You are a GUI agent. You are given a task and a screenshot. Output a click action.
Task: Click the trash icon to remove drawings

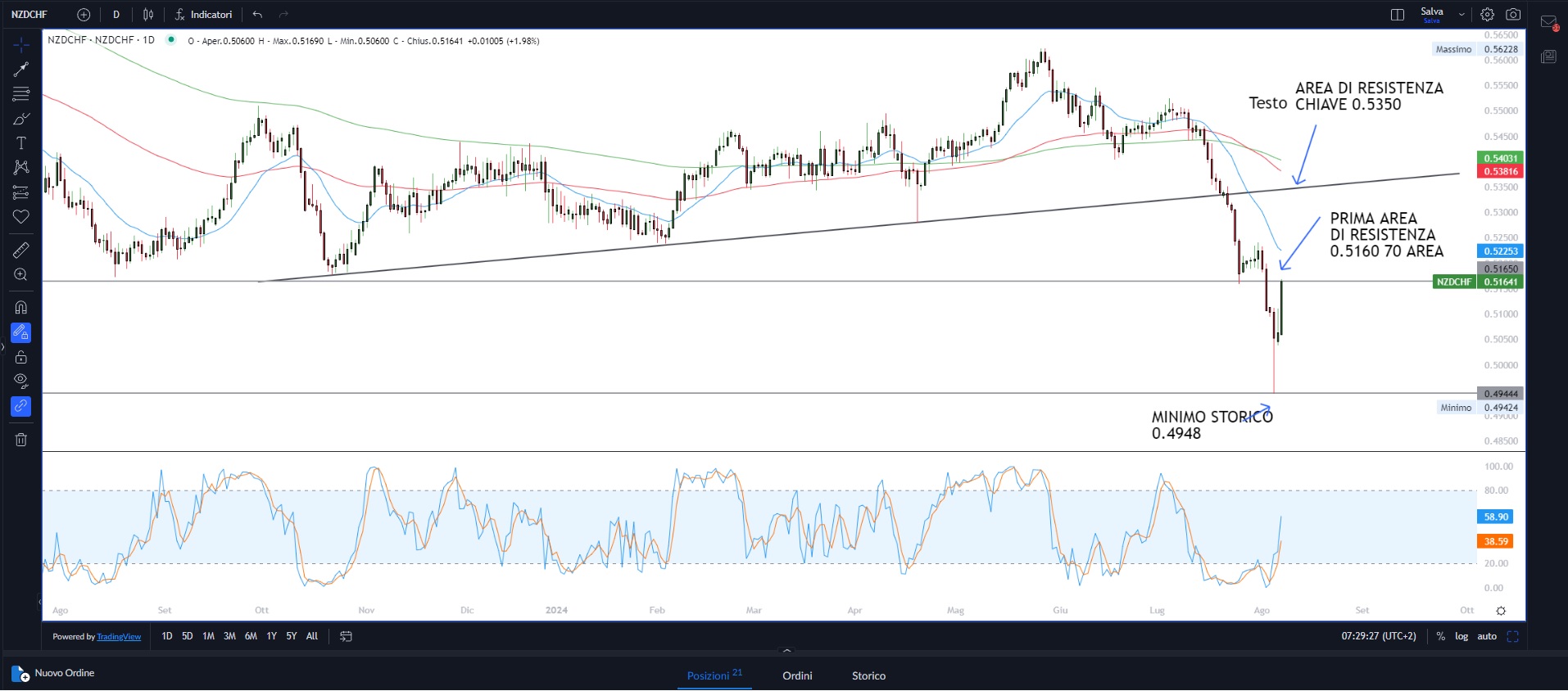coord(21,440)
